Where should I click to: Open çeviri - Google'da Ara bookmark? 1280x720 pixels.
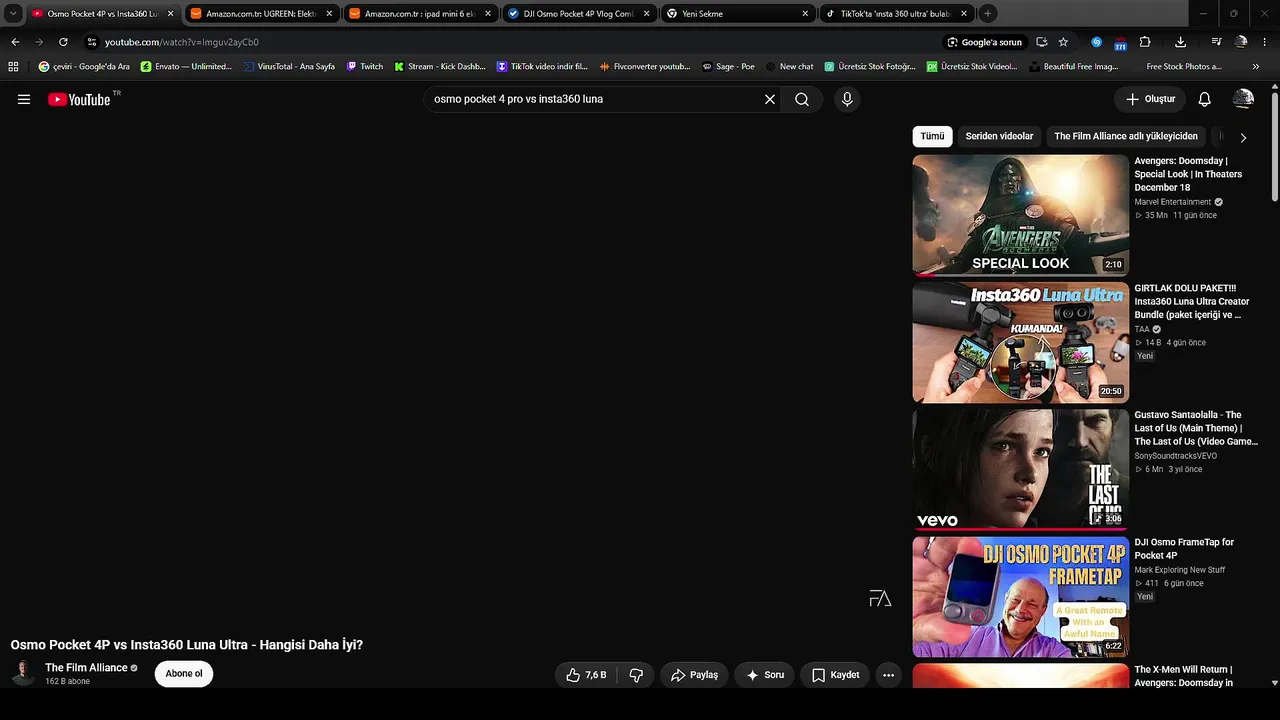(x=84, y=67)
